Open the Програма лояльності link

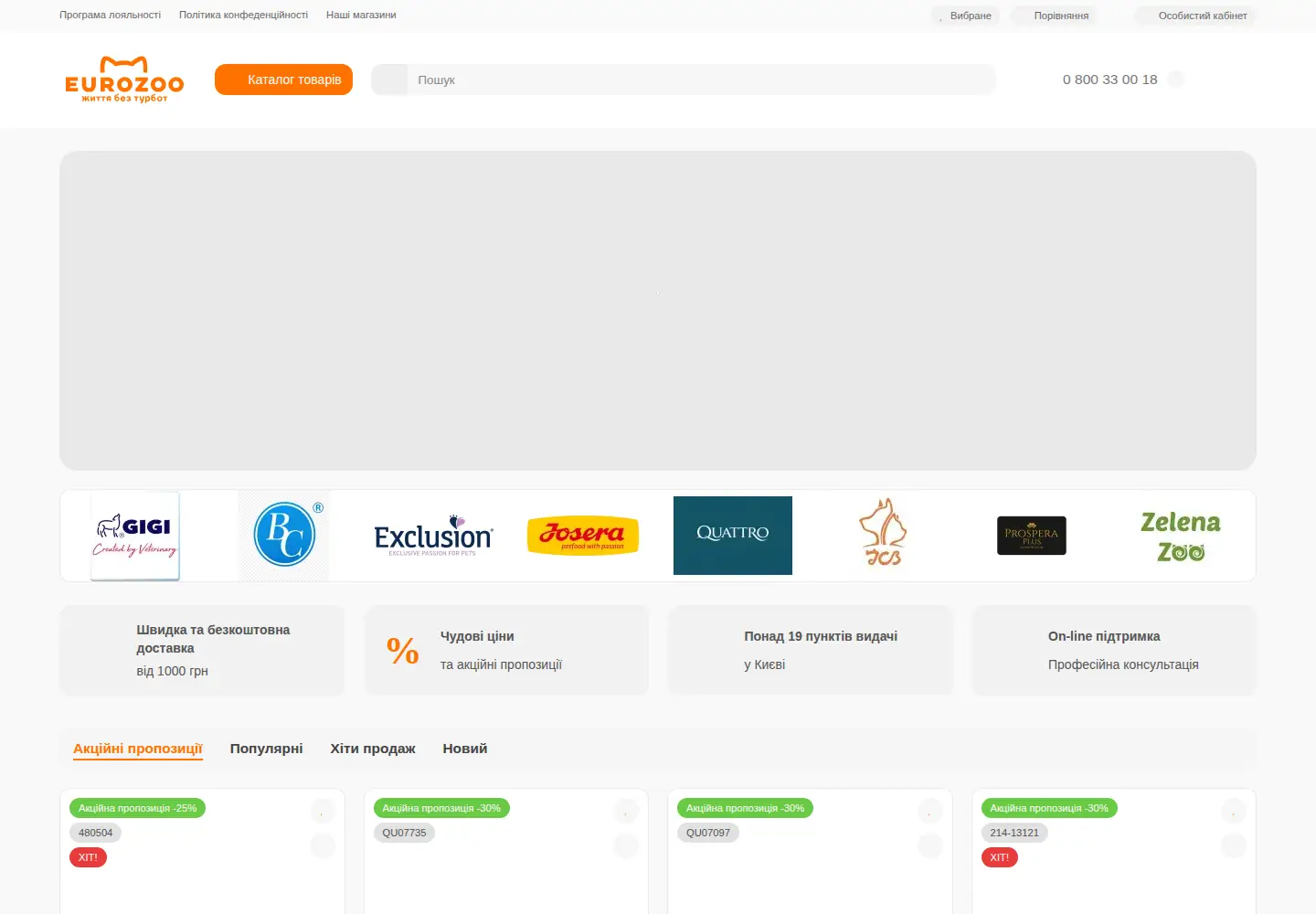[x=111, y=16]
